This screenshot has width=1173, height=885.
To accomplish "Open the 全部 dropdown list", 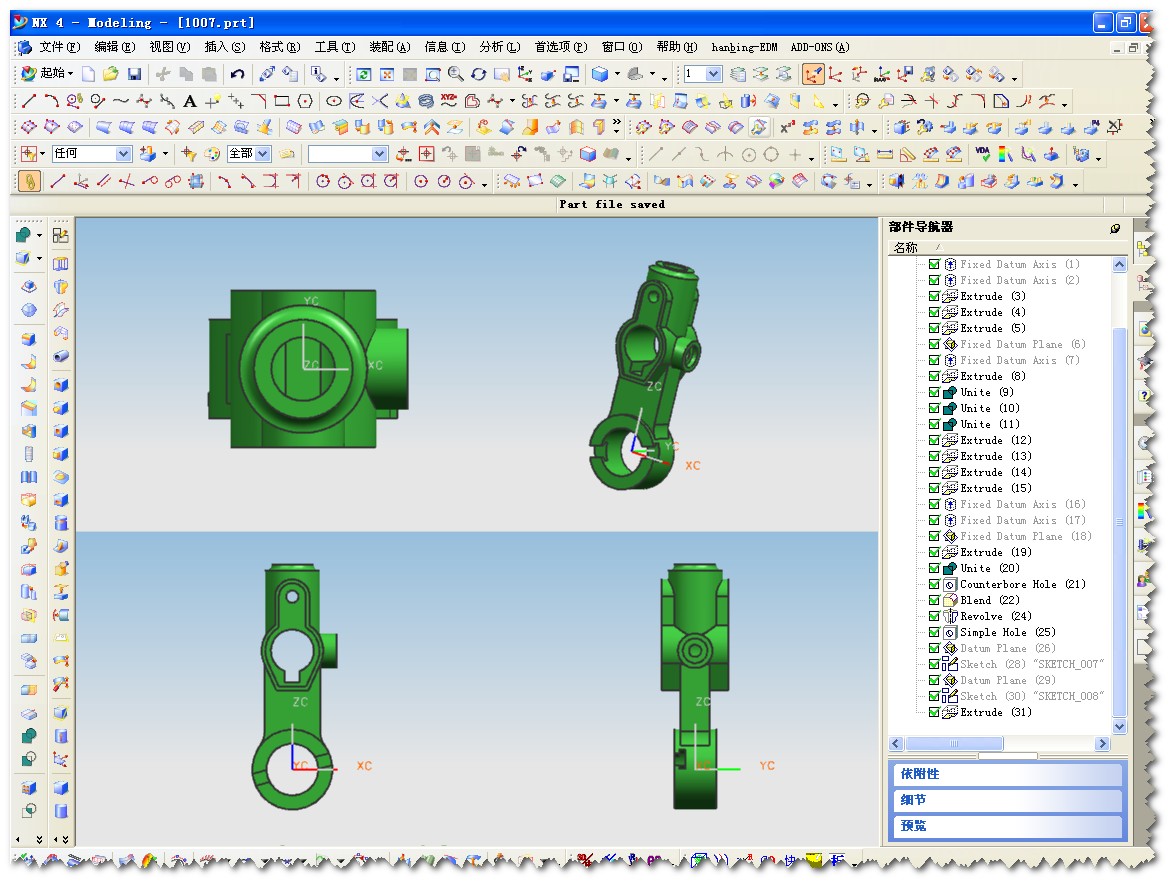I will click(263, 154).
